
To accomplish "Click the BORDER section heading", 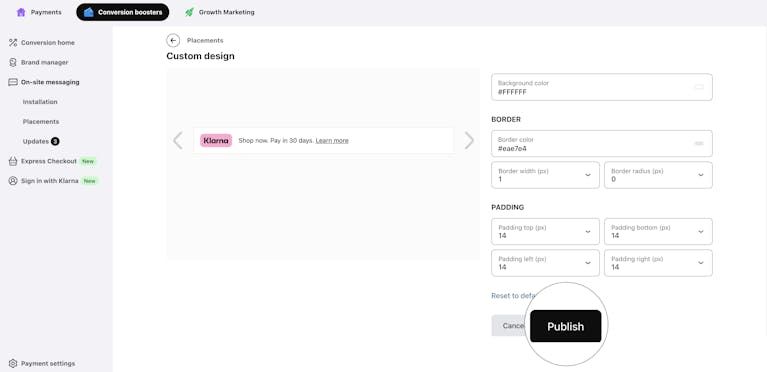I will 506,119.
